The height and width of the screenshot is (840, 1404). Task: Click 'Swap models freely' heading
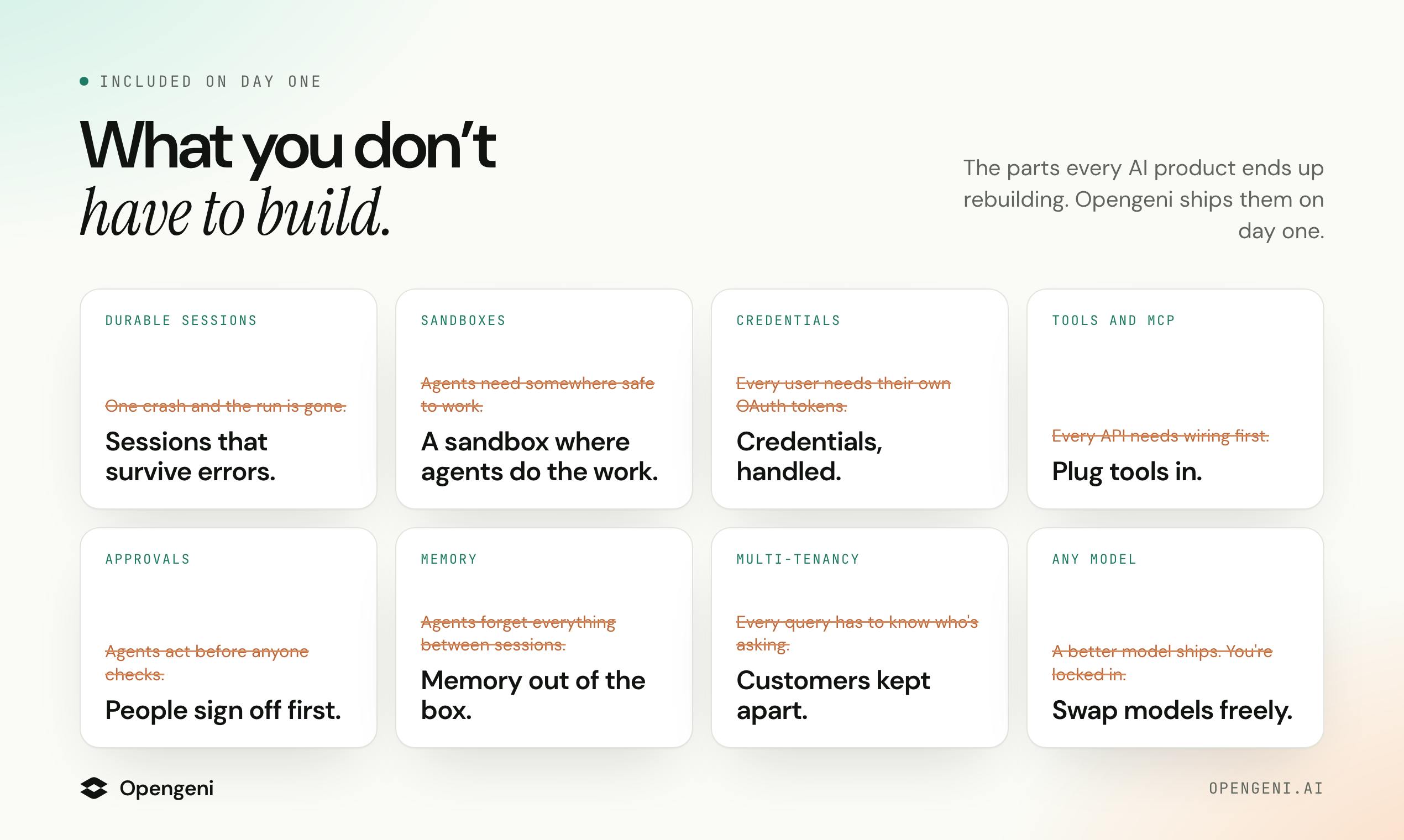pos(1172,710)
